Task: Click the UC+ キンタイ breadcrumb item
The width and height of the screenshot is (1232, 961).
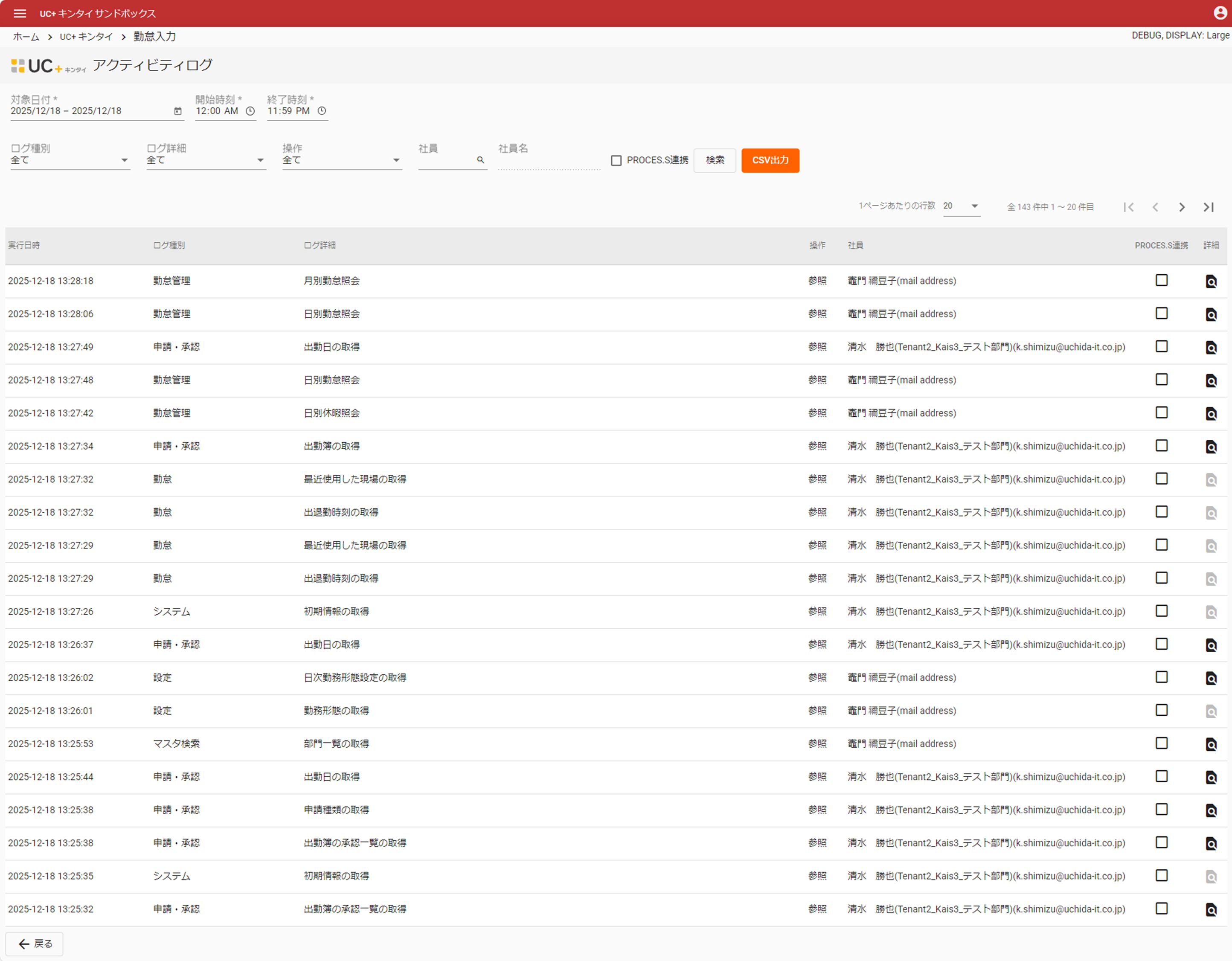Action: 86,37
